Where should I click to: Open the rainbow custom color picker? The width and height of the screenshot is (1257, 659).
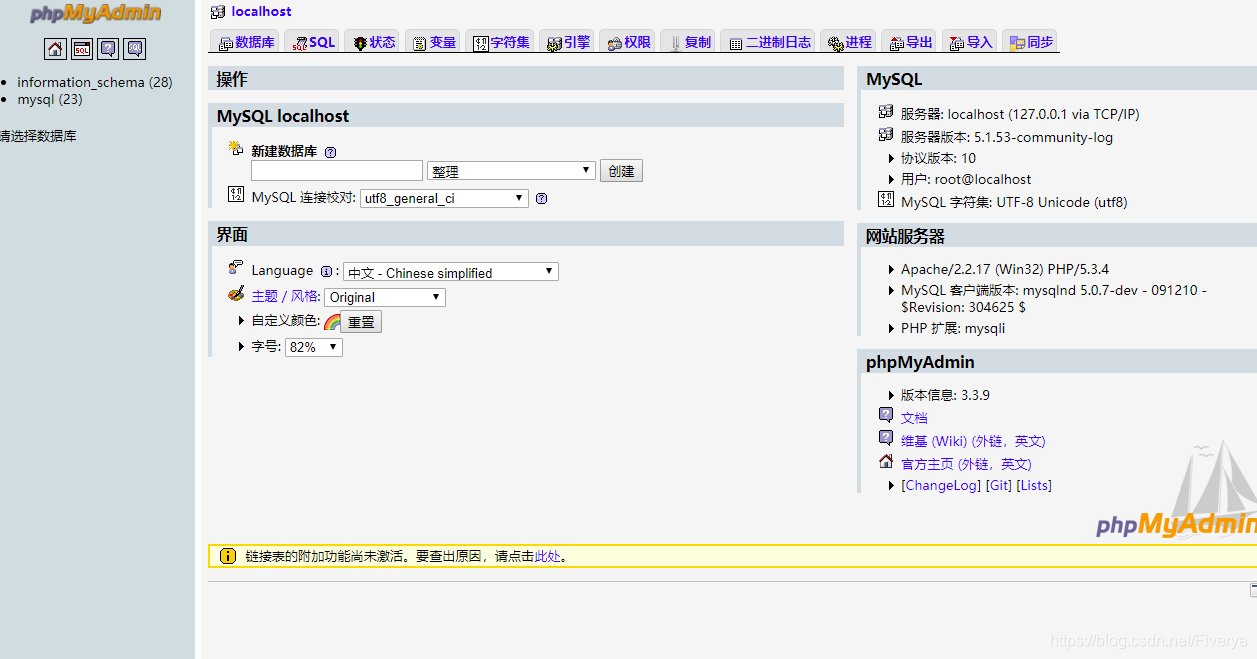332,322
